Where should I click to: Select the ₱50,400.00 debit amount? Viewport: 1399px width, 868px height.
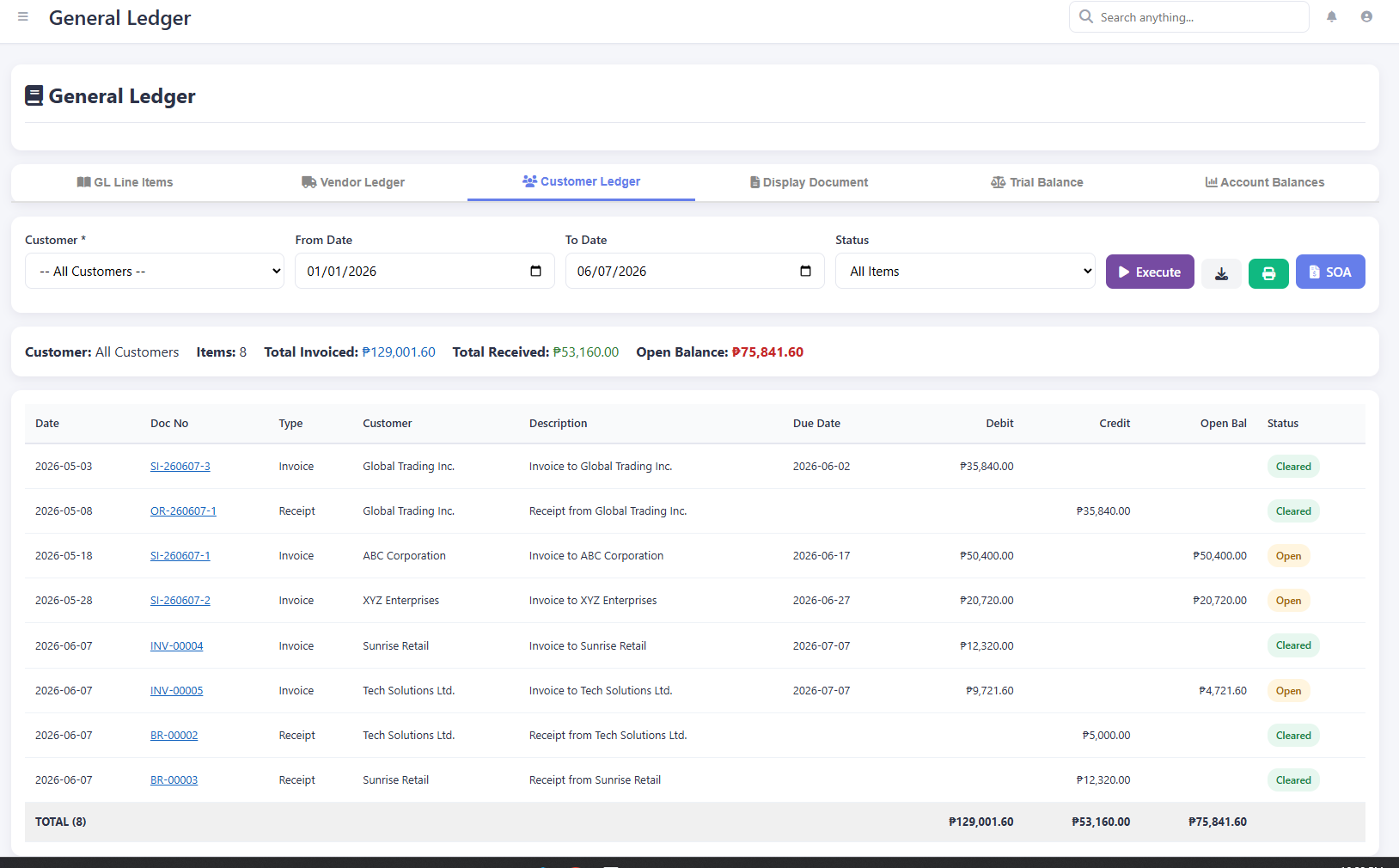pos(987,556)
